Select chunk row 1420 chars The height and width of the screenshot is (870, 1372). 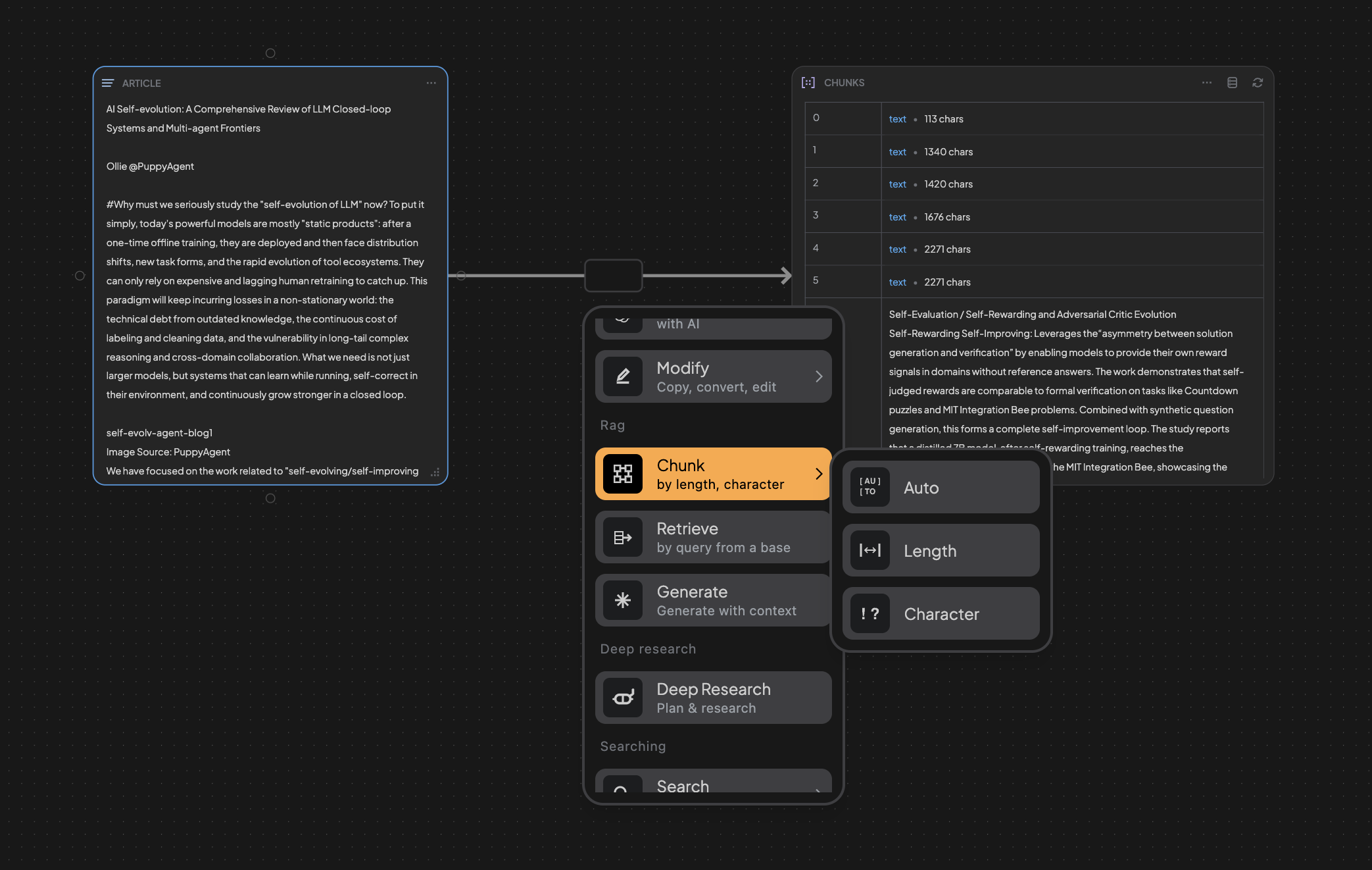pyautogui.click(x=1034, y=184)
